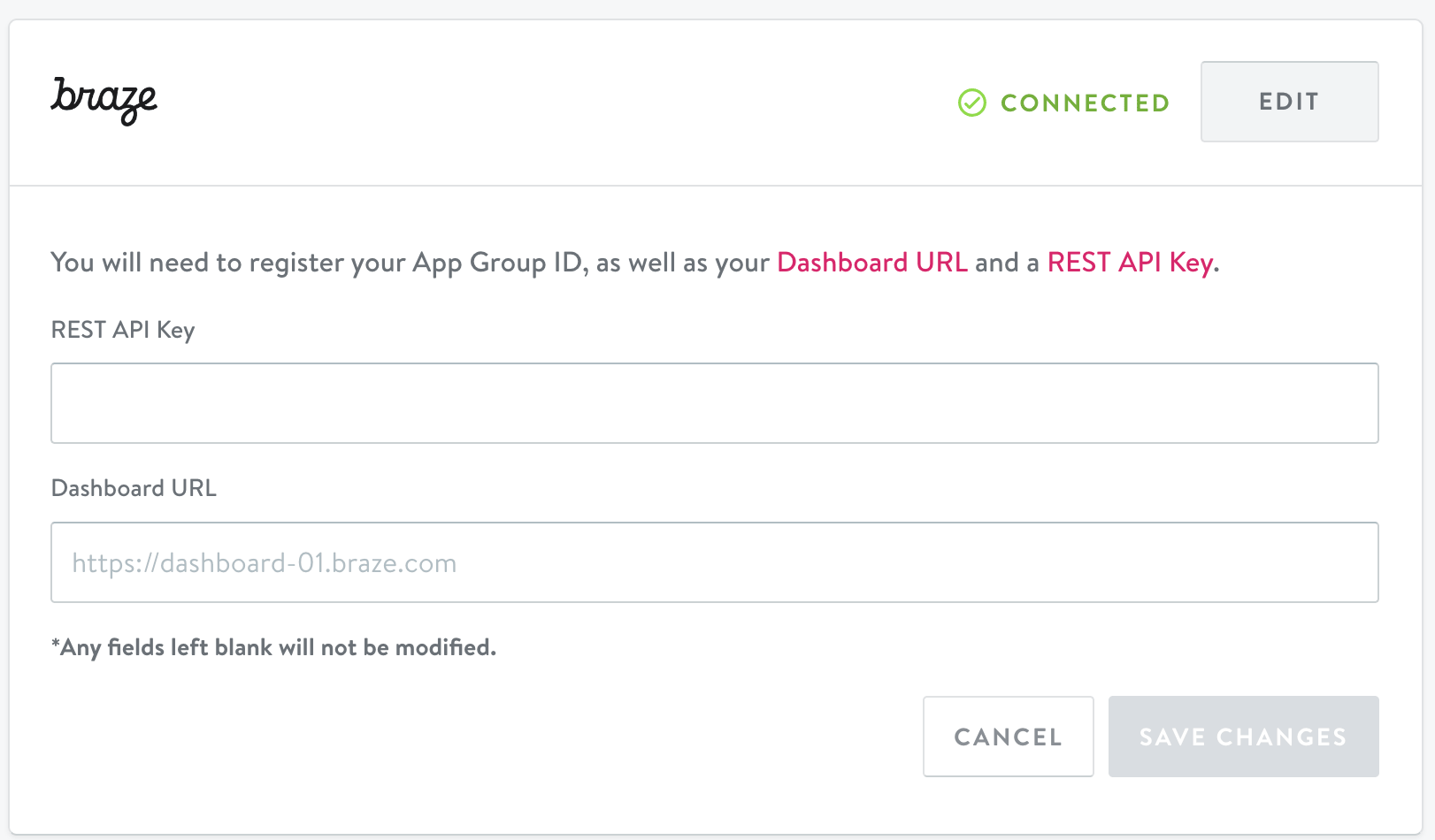The height and width of the screenshot is (840, 1435).
Task: Click the words "as well as your"
Action: (x=682, y=263)
